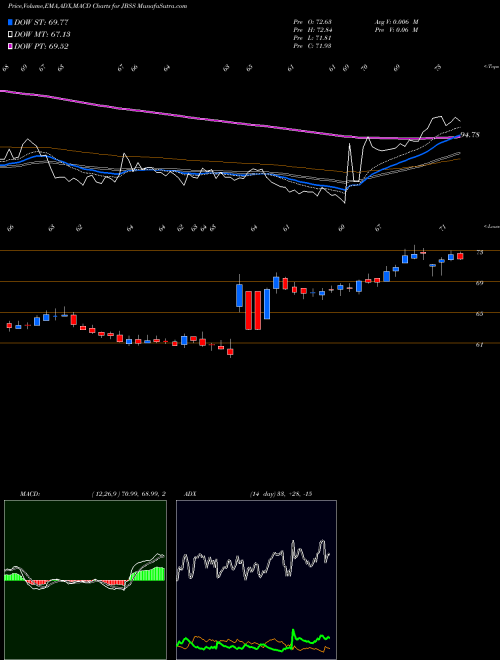The width and height of the screenshot is (500, 660).
Task: Click the 69 price axis label
Action: 480,283
